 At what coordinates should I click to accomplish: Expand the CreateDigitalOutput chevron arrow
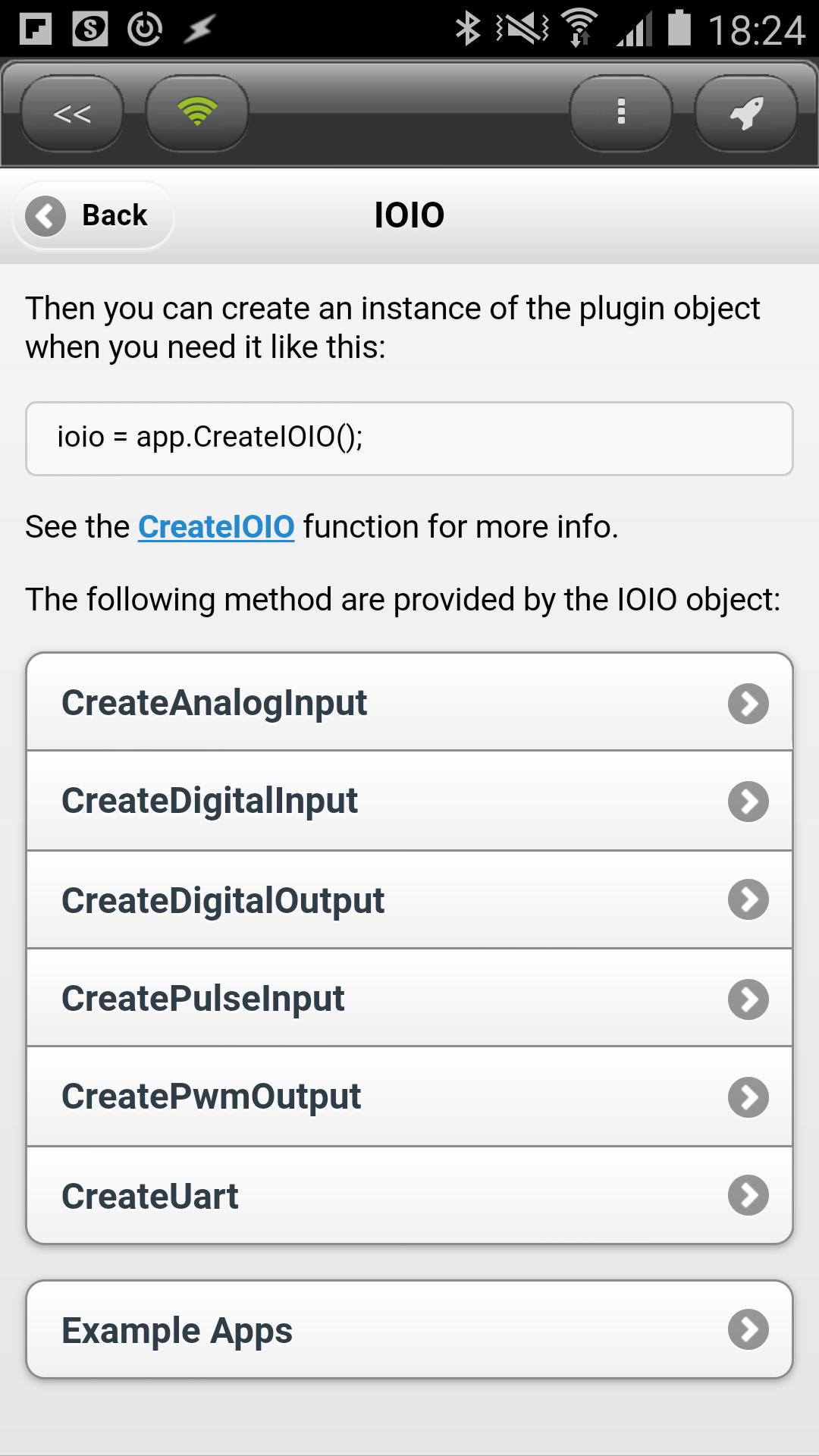click(x=748, y=900)
